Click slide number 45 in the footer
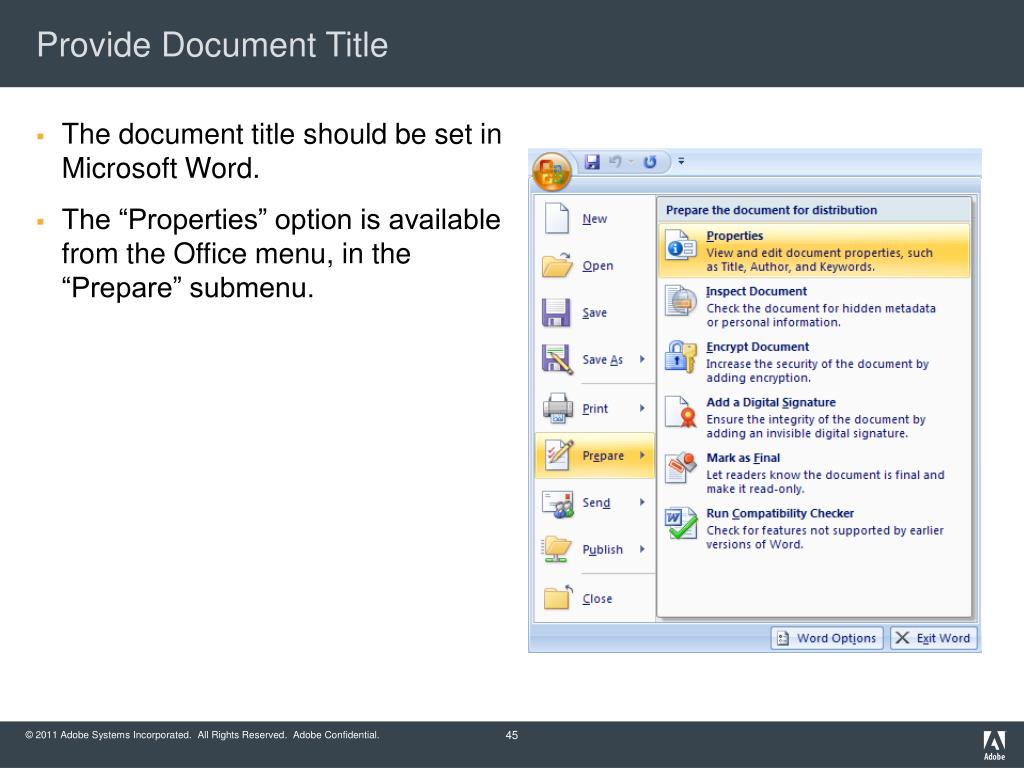This screenshot has width=1024, height=768. pos(512,735)
